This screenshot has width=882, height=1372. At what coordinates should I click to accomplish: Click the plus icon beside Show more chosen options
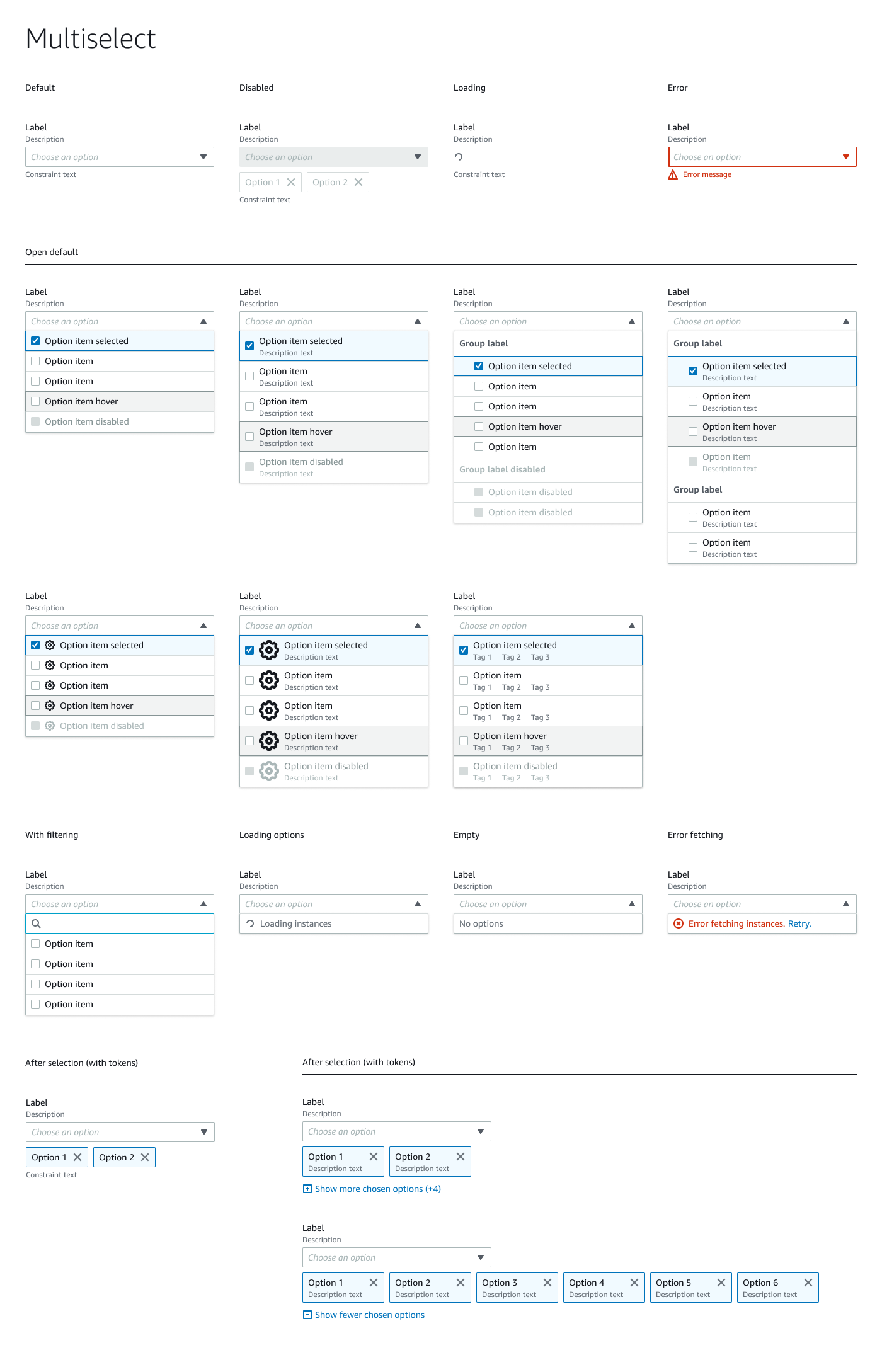(307, 1189)
